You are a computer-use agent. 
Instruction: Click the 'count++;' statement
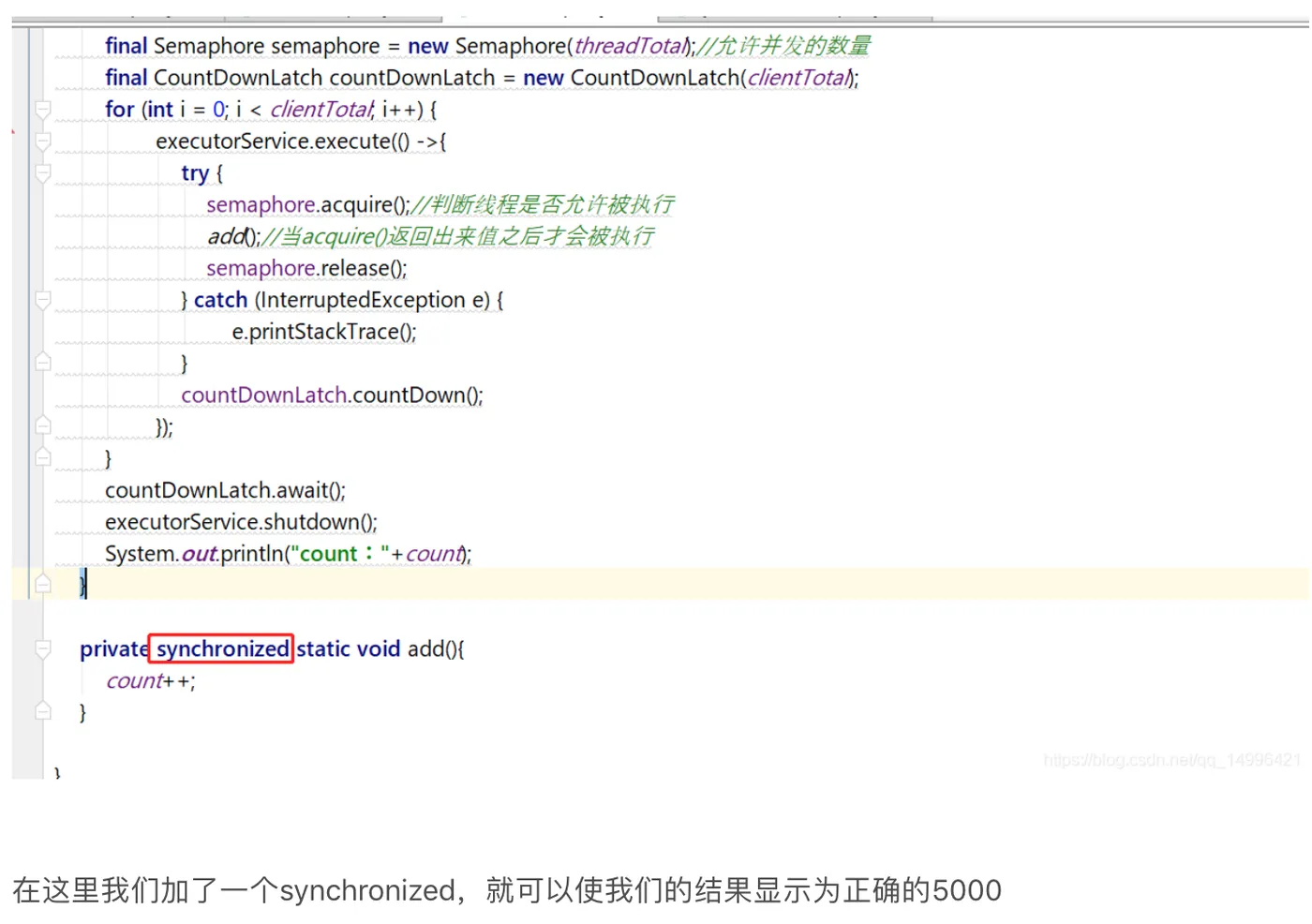point(151,680)
